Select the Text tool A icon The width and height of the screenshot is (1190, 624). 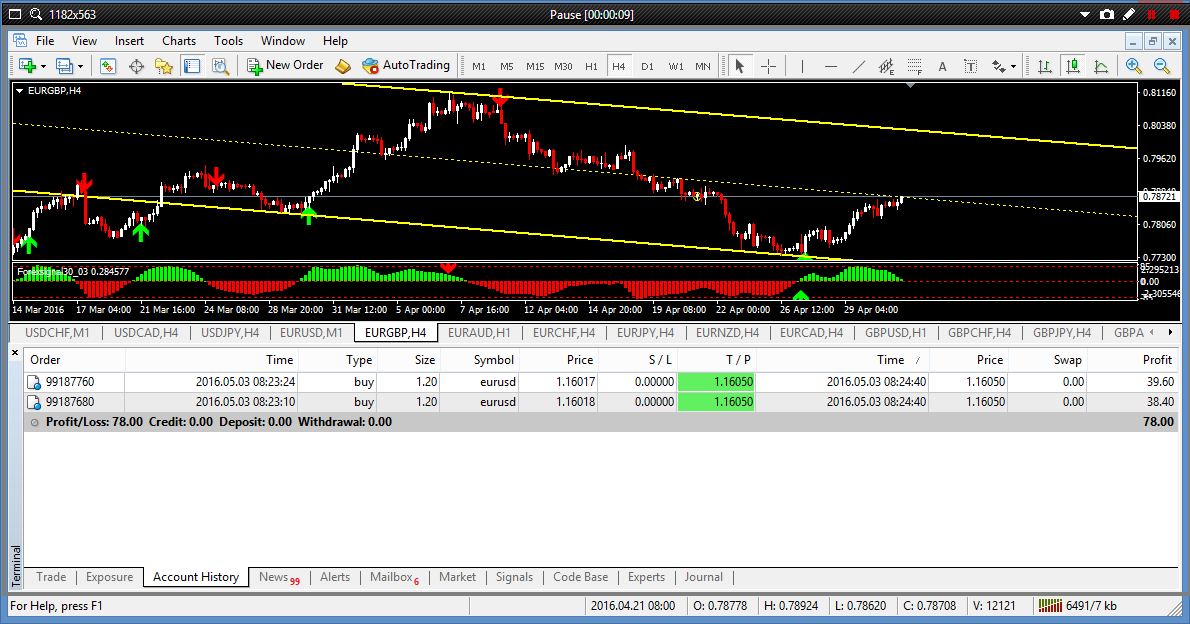[x=943, y=66]
